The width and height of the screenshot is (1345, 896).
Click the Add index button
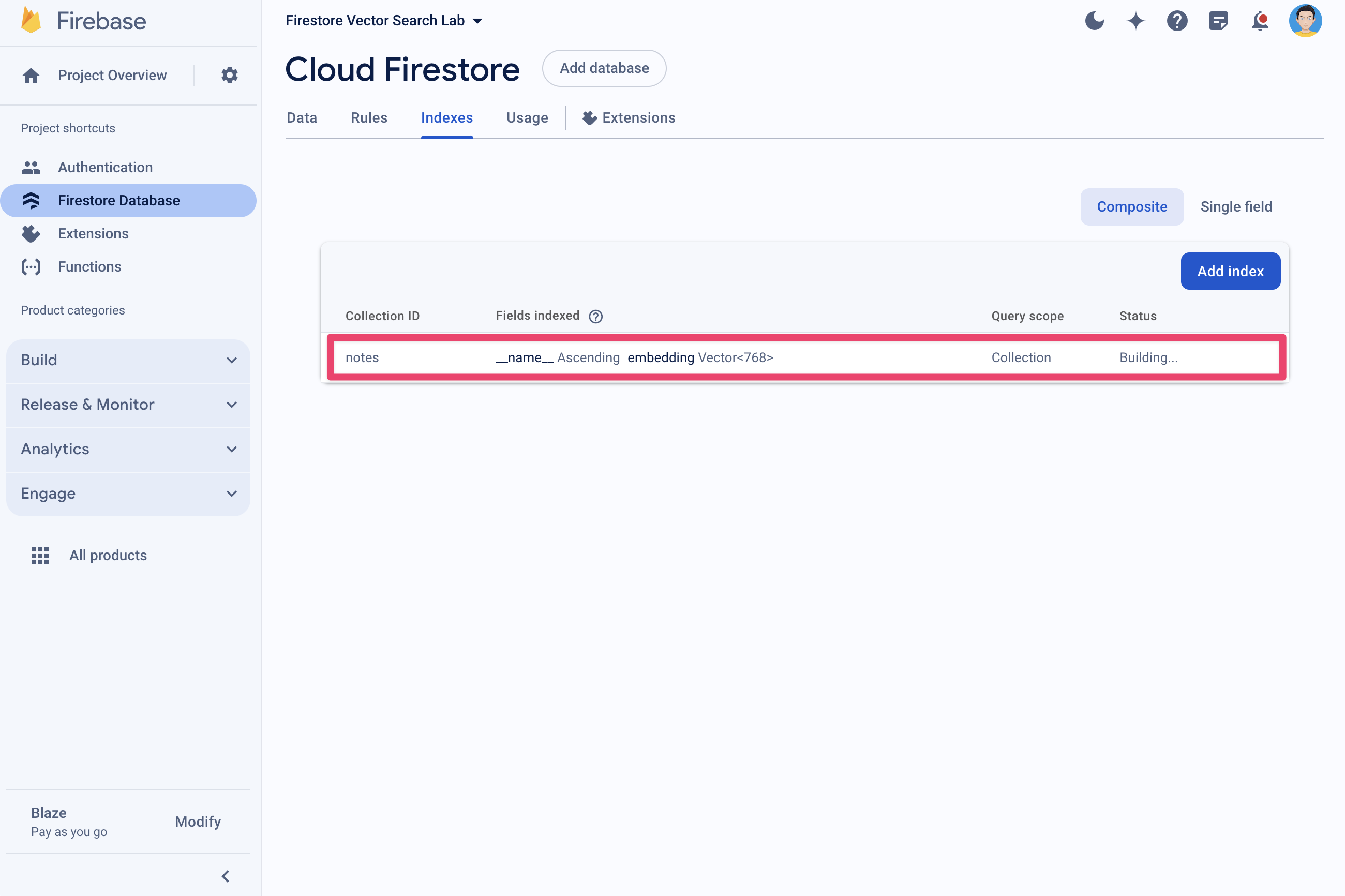[x=1229, y=271]
